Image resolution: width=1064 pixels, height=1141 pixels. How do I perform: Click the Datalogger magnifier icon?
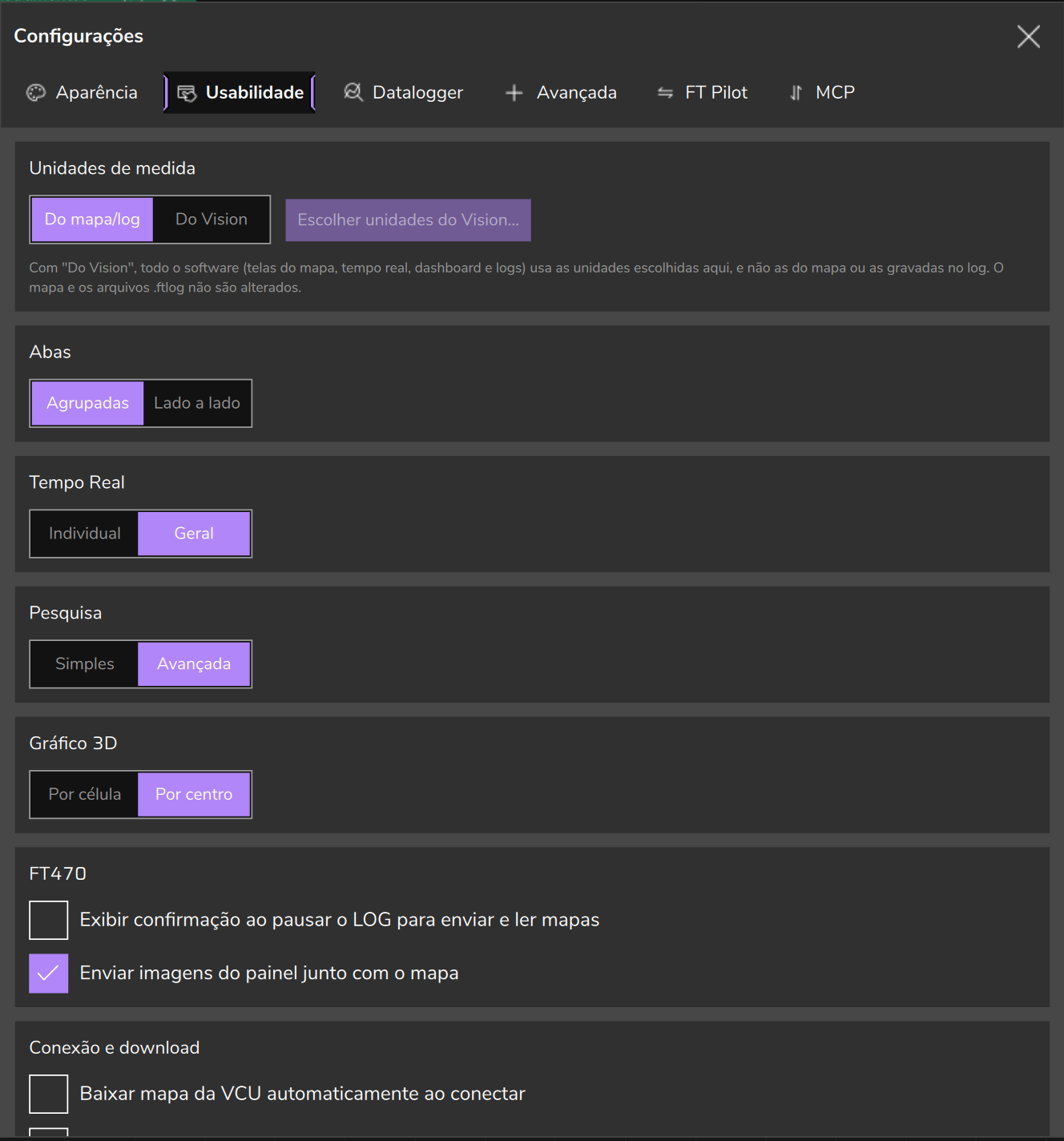coord(353,92)
